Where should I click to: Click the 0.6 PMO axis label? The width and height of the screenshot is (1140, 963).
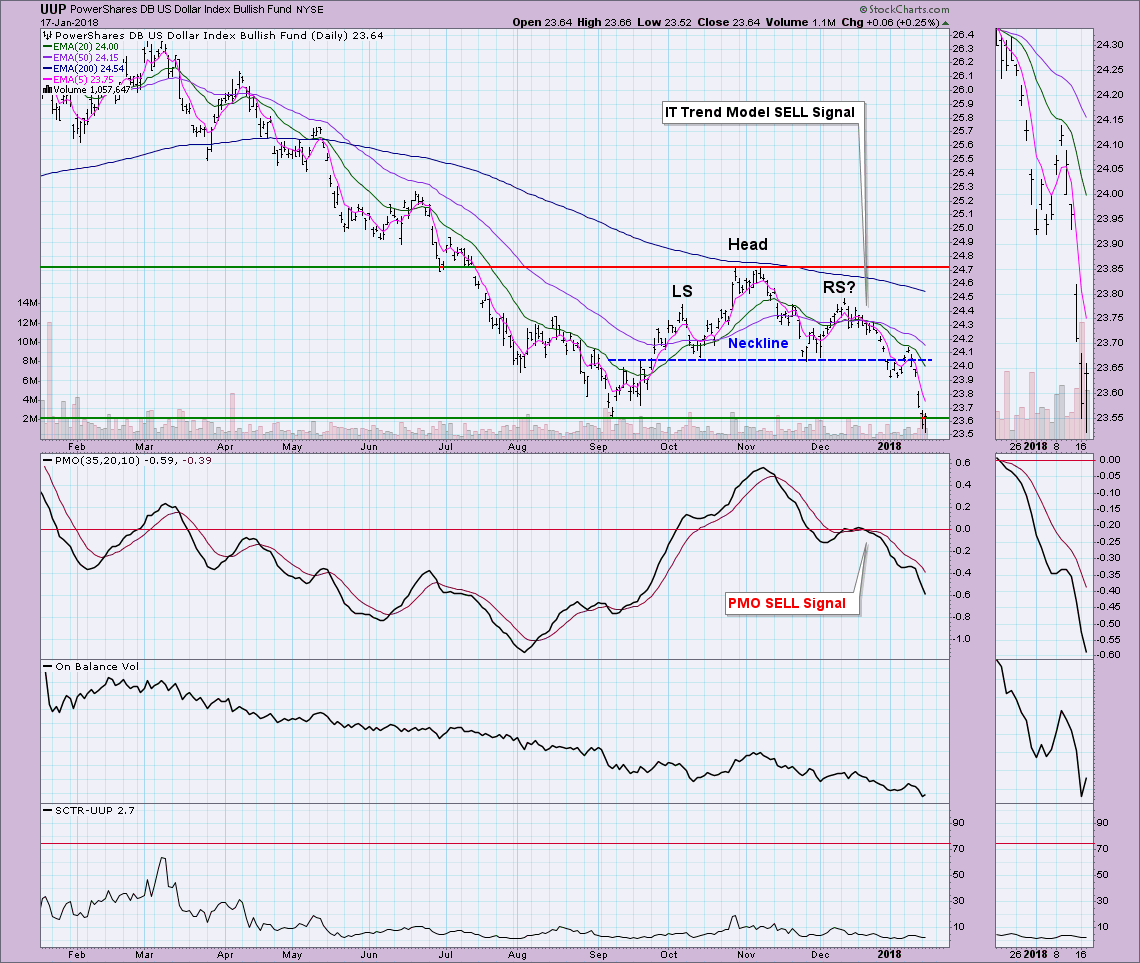pos(963,463)
